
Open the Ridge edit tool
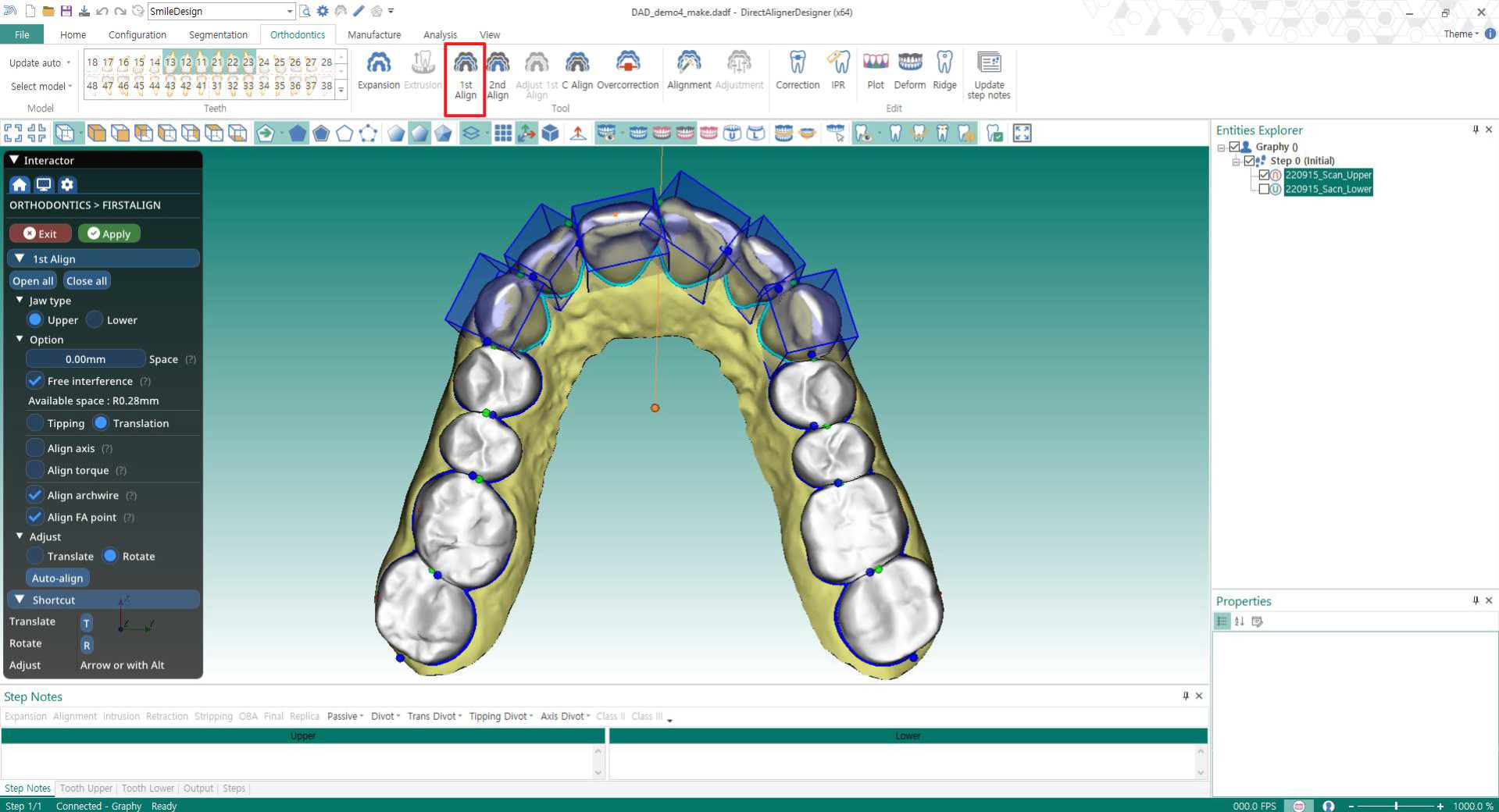coord(944,63)
